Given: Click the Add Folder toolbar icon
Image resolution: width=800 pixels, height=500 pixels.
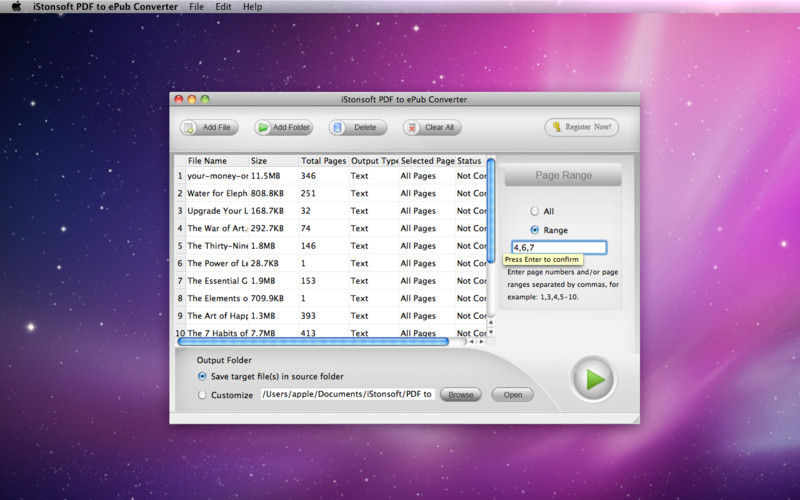Looking at the screenshot, I should click(265, 128).
